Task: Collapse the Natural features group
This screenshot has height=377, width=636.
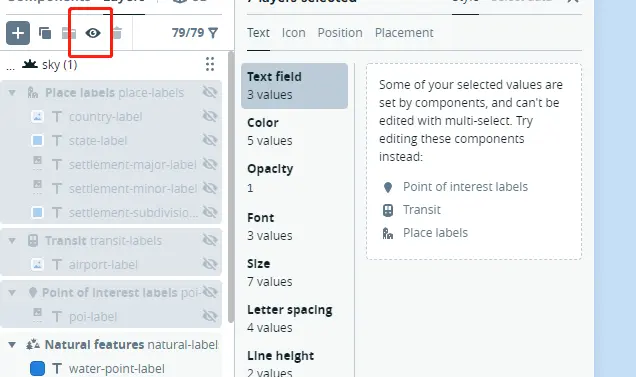Action: [12, 345]
